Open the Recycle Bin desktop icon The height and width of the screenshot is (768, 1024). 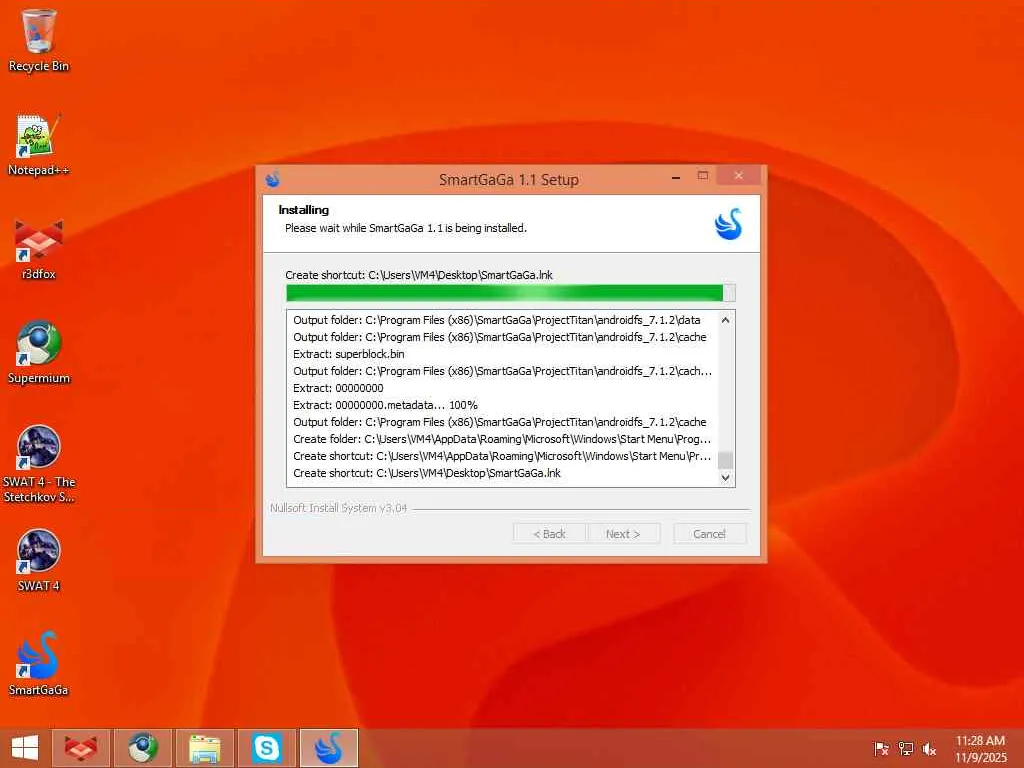pos(39,40)
